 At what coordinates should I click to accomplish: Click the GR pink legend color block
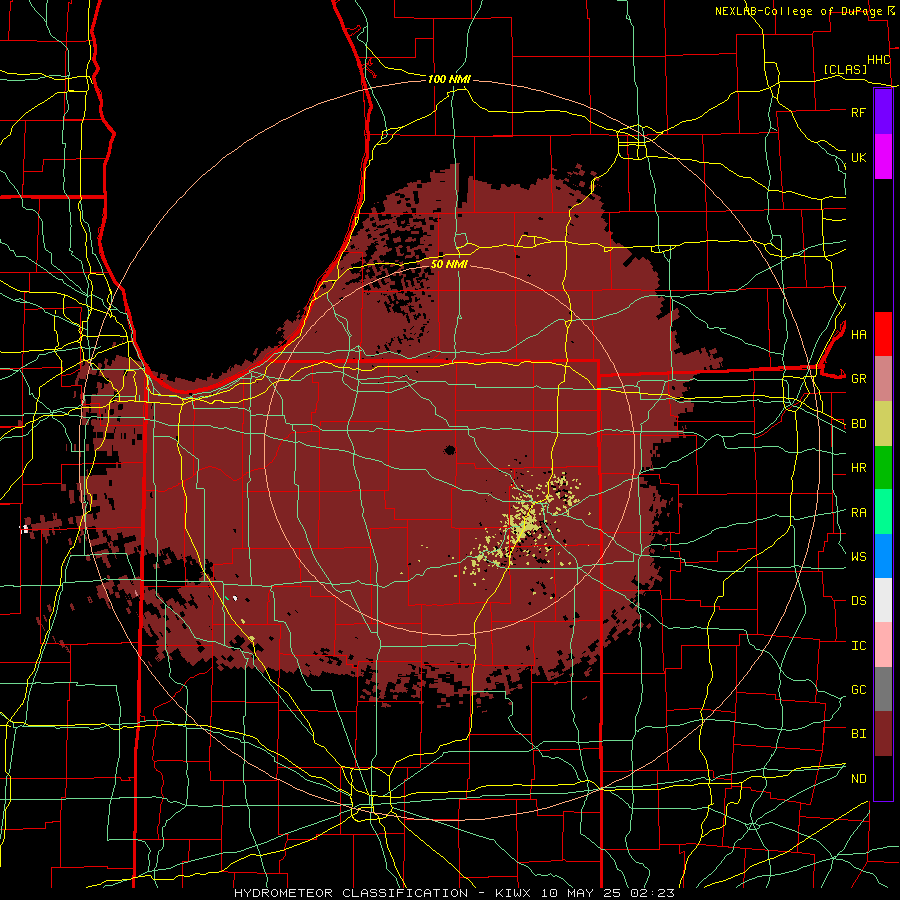pyautogui.click(x=883, y=378)
